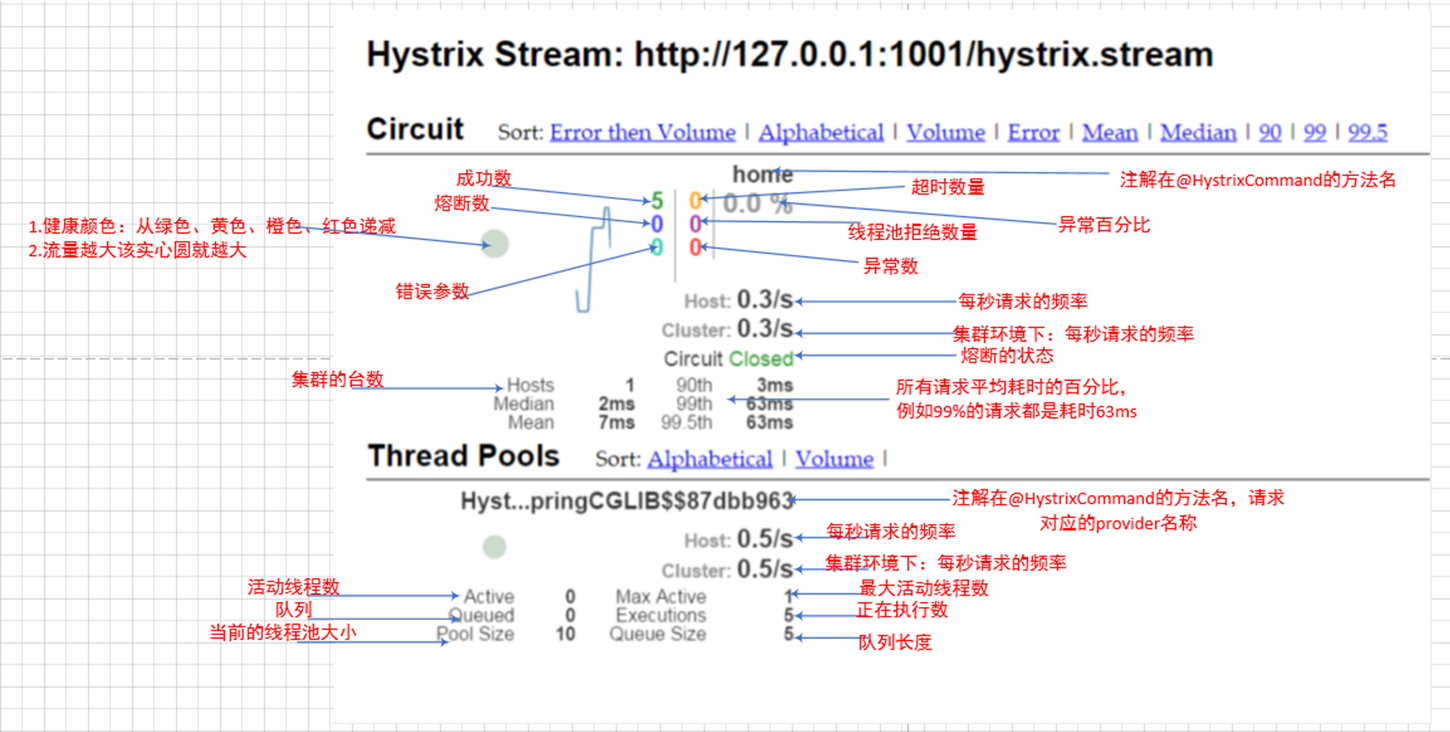Click the Hyst...pringCGLIB$$87dbb963 pool name
Screen dimensions: 1450x732
(627, 501)
